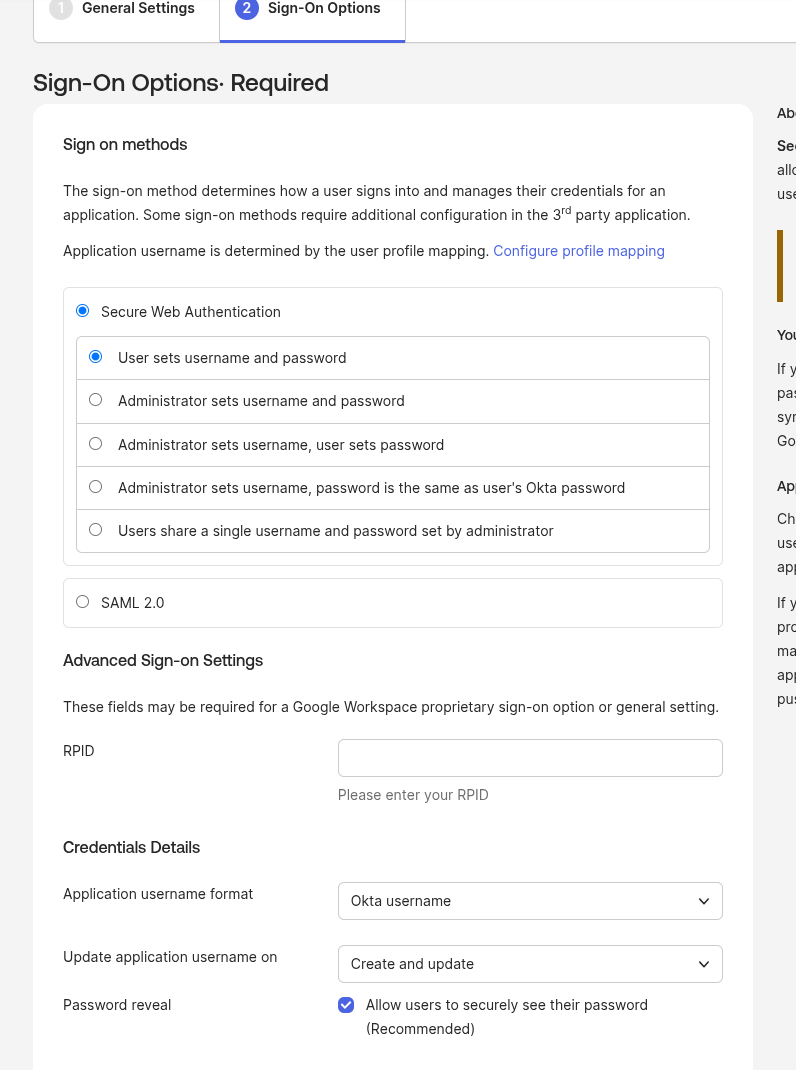Choose Administrator sets username, user sets password
Viewport: 796px width, 1070px height.
(96, 444)
